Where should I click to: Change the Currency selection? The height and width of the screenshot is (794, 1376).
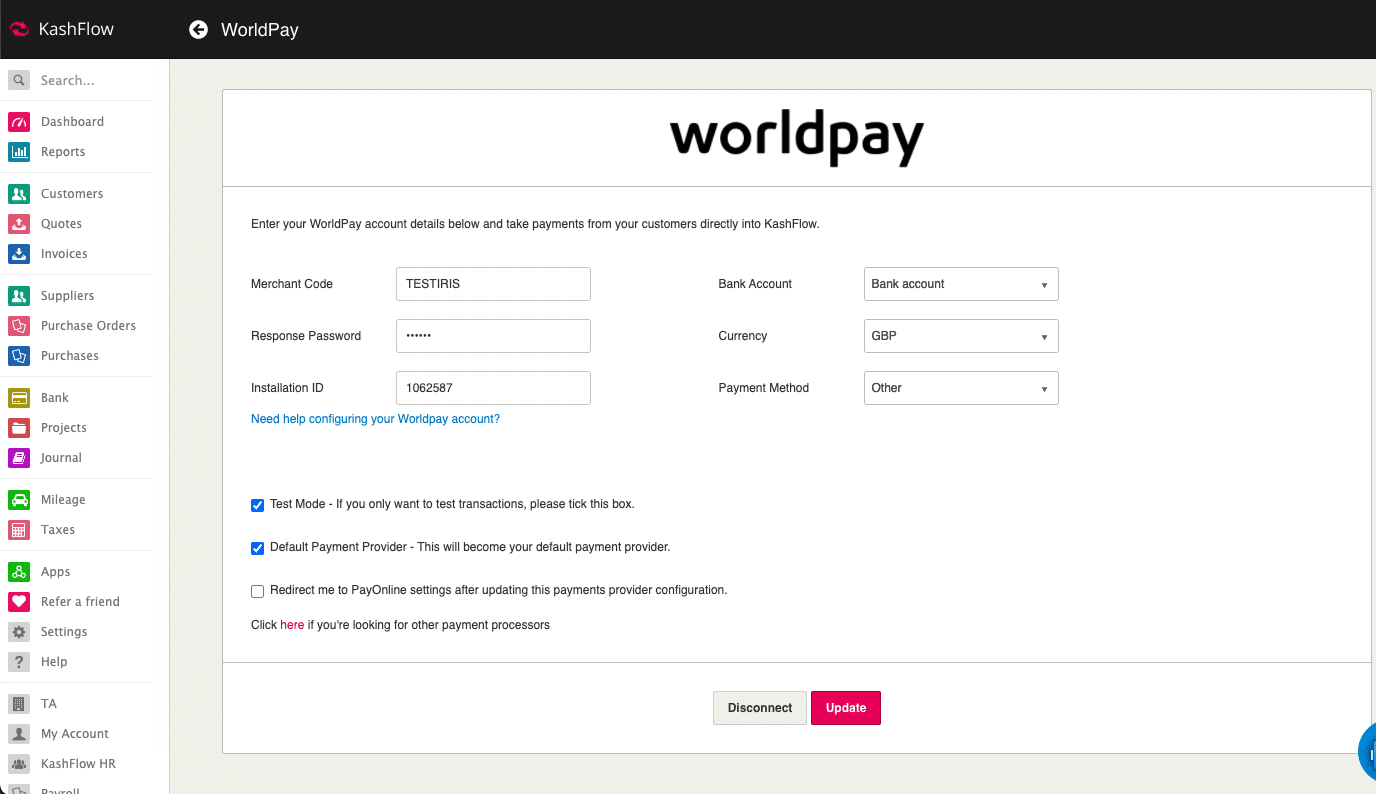[960, 336]
